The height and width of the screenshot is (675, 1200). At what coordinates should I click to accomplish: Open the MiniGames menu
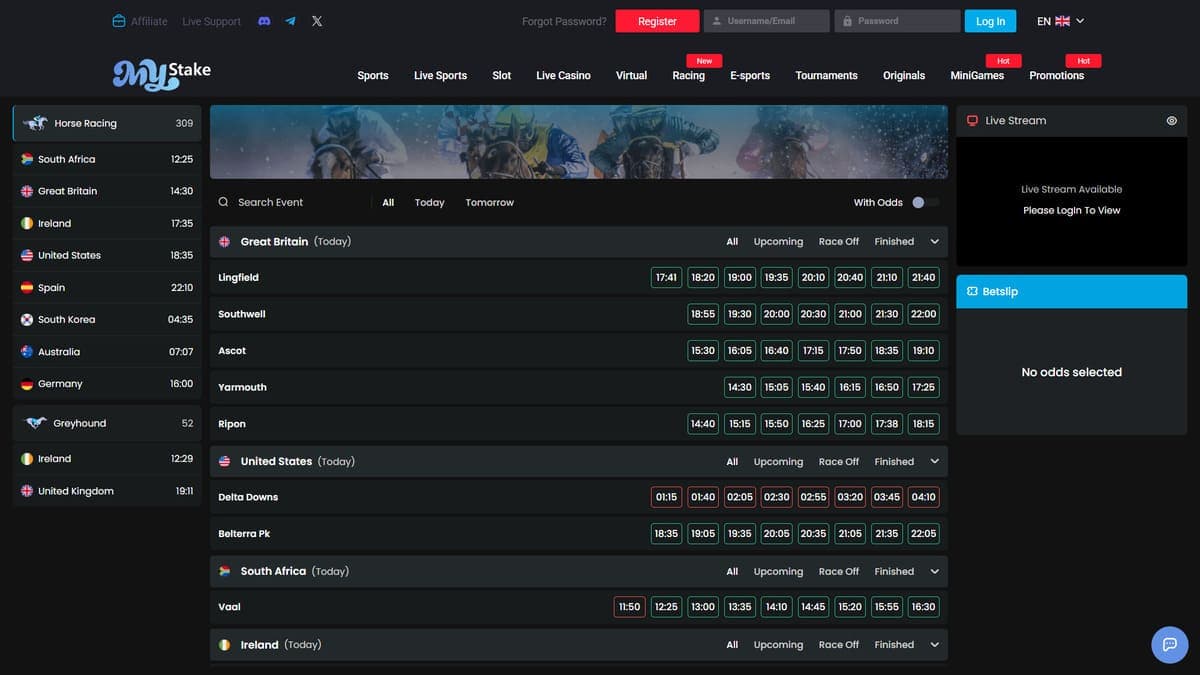click(977, 75)
